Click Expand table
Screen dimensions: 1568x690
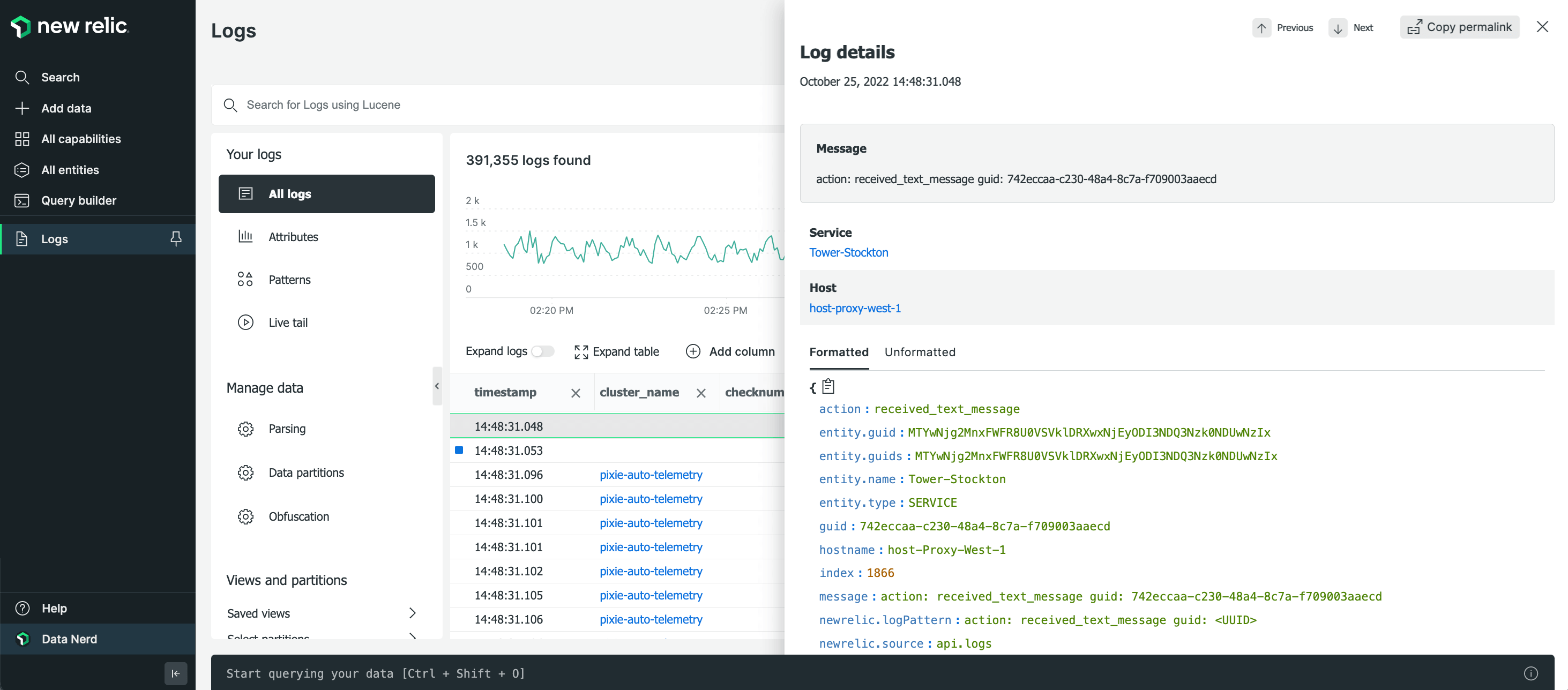pos(617,351)
